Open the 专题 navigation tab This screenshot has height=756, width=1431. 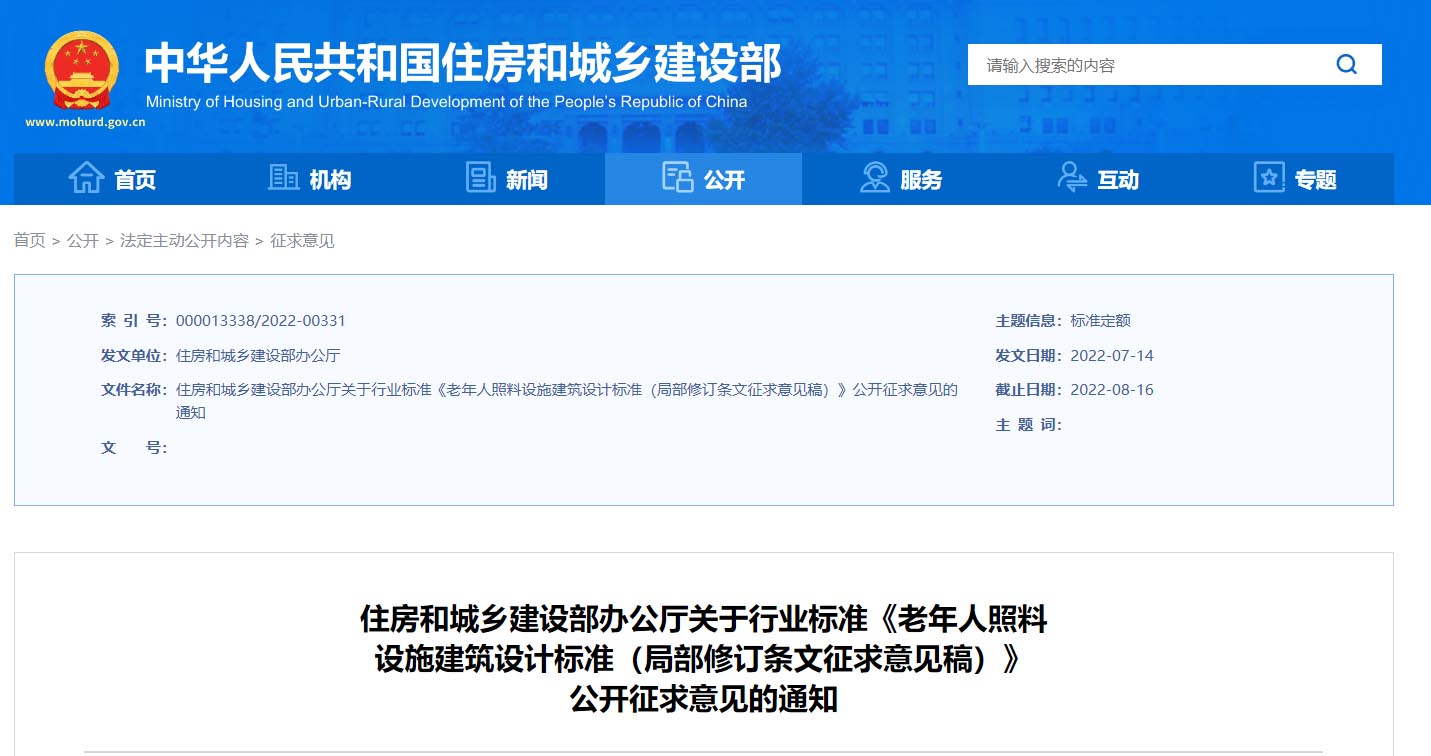pos(1294,179)
